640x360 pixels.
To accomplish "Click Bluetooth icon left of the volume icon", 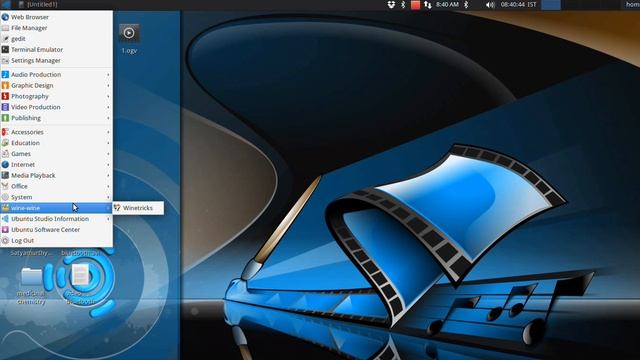I will 466,4.
